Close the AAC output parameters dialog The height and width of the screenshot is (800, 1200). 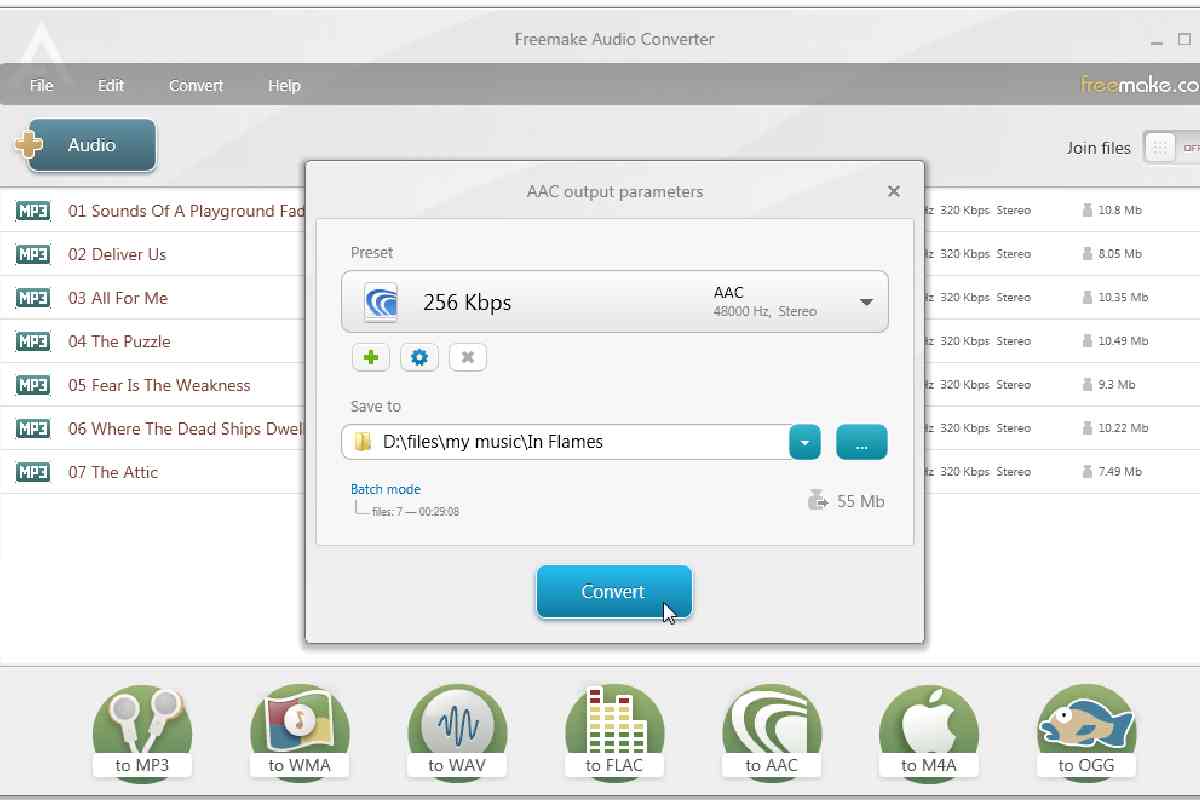[x=894, y=191]
